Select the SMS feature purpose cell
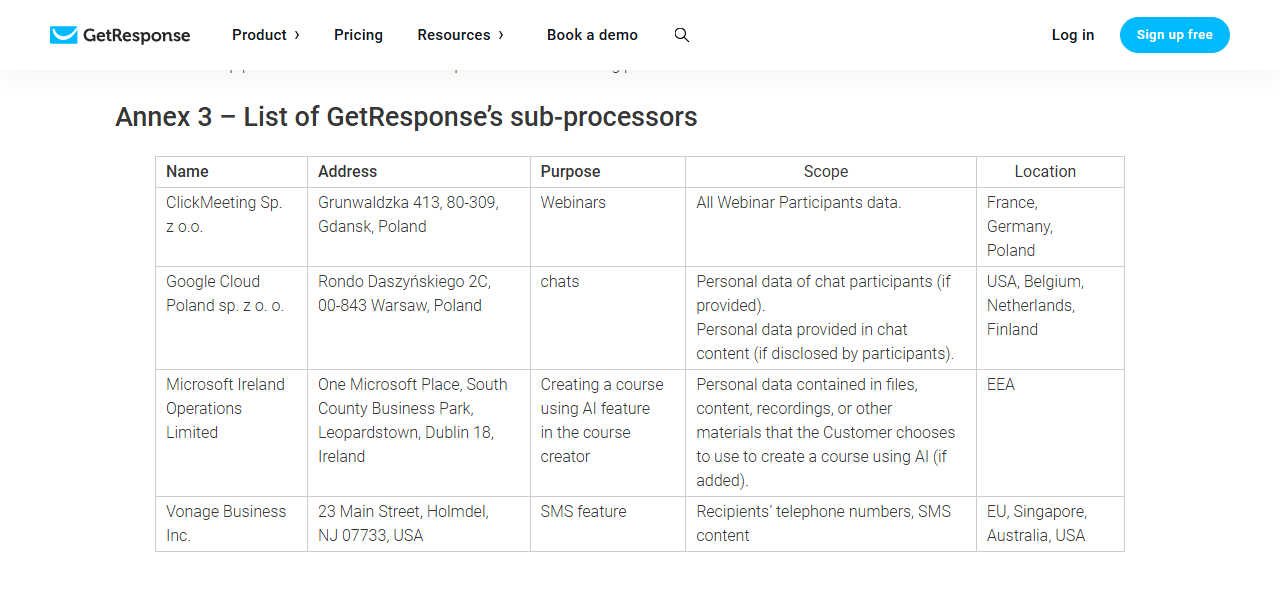 [608, 524]
